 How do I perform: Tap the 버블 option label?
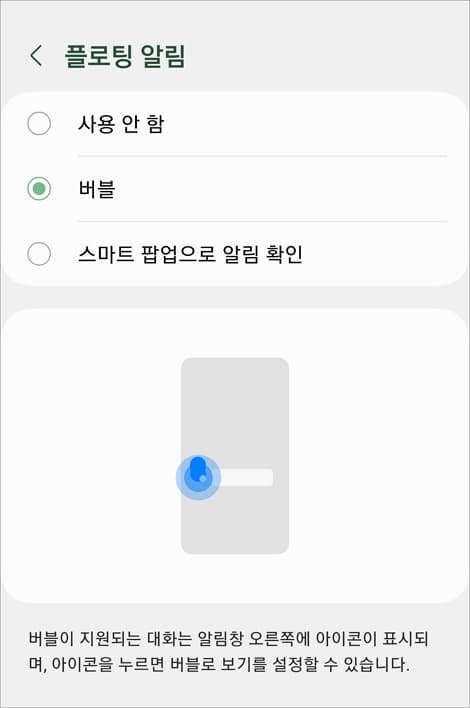(97, 189)
